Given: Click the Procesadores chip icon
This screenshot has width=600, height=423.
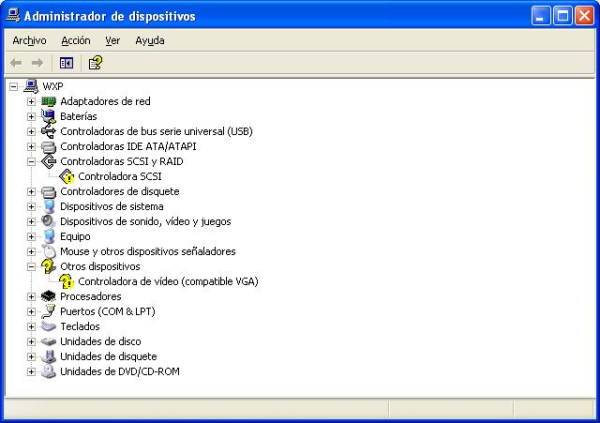Looking at the screenshot, I should (49, 296).
